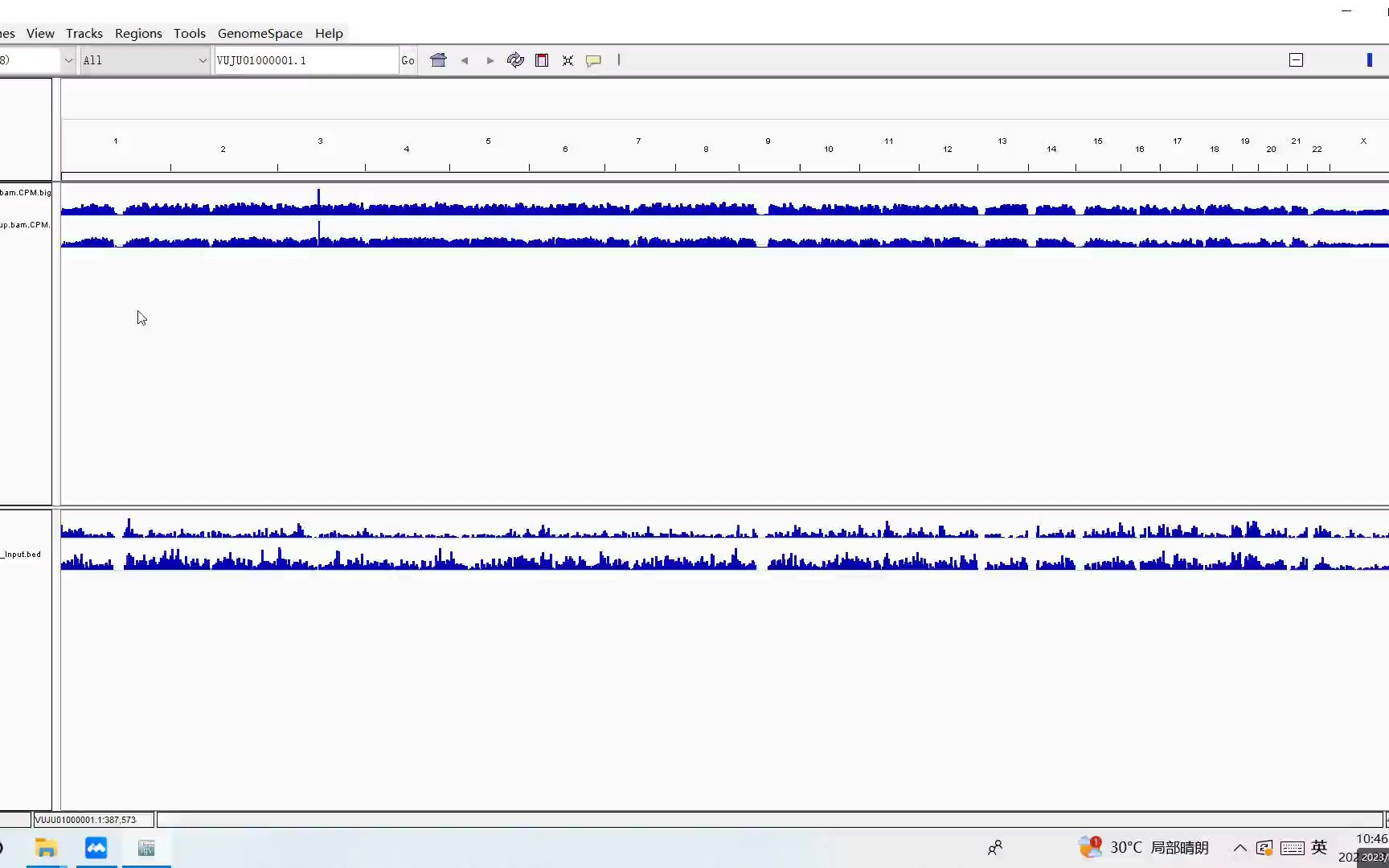Viewport: 1389px width, 868px height.
Task: Jump to chromosome 14 in the ruler
Action: (x=1051, y=149)
